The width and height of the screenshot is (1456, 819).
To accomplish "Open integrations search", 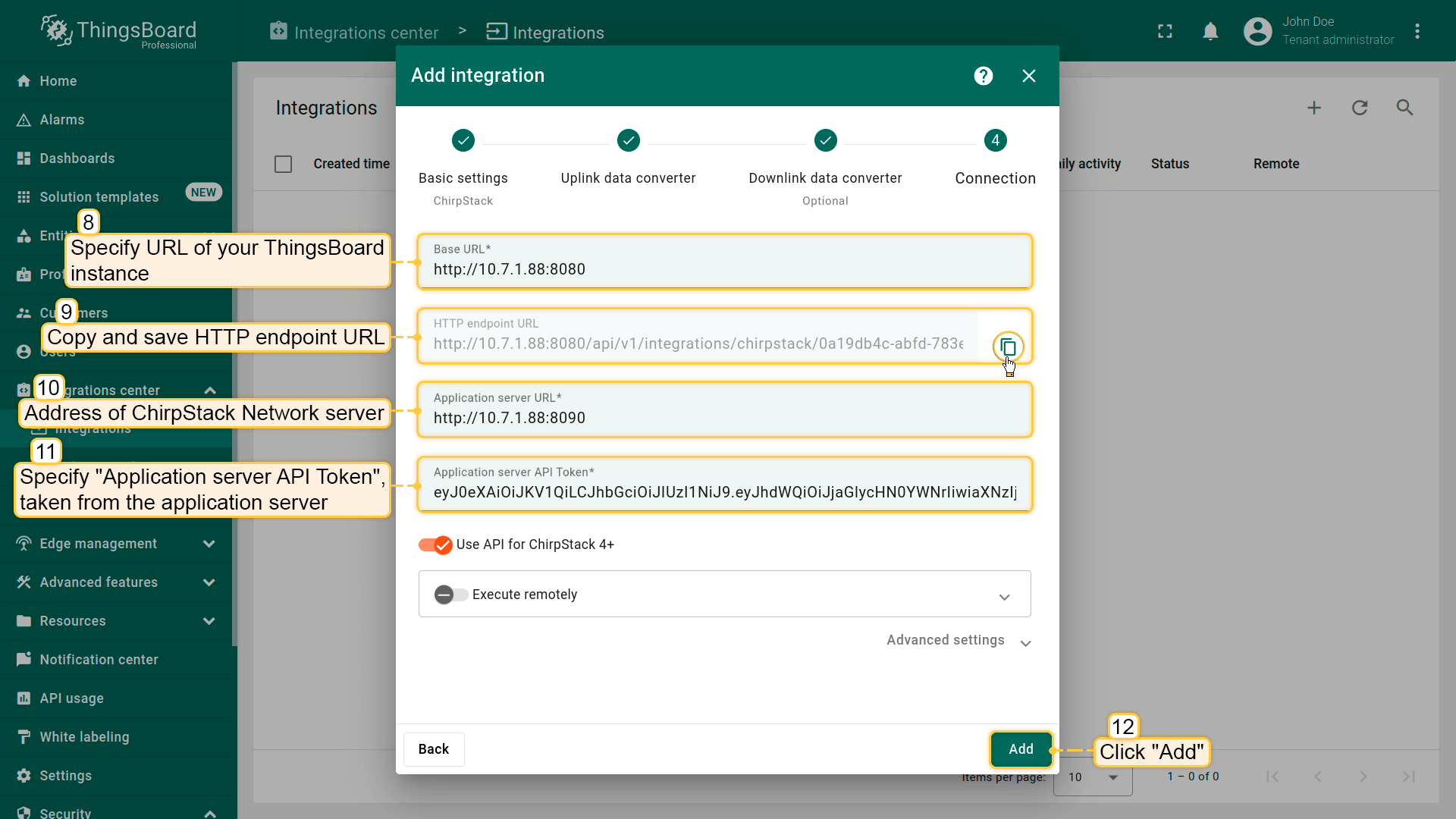I will [x=1404, y=108].
